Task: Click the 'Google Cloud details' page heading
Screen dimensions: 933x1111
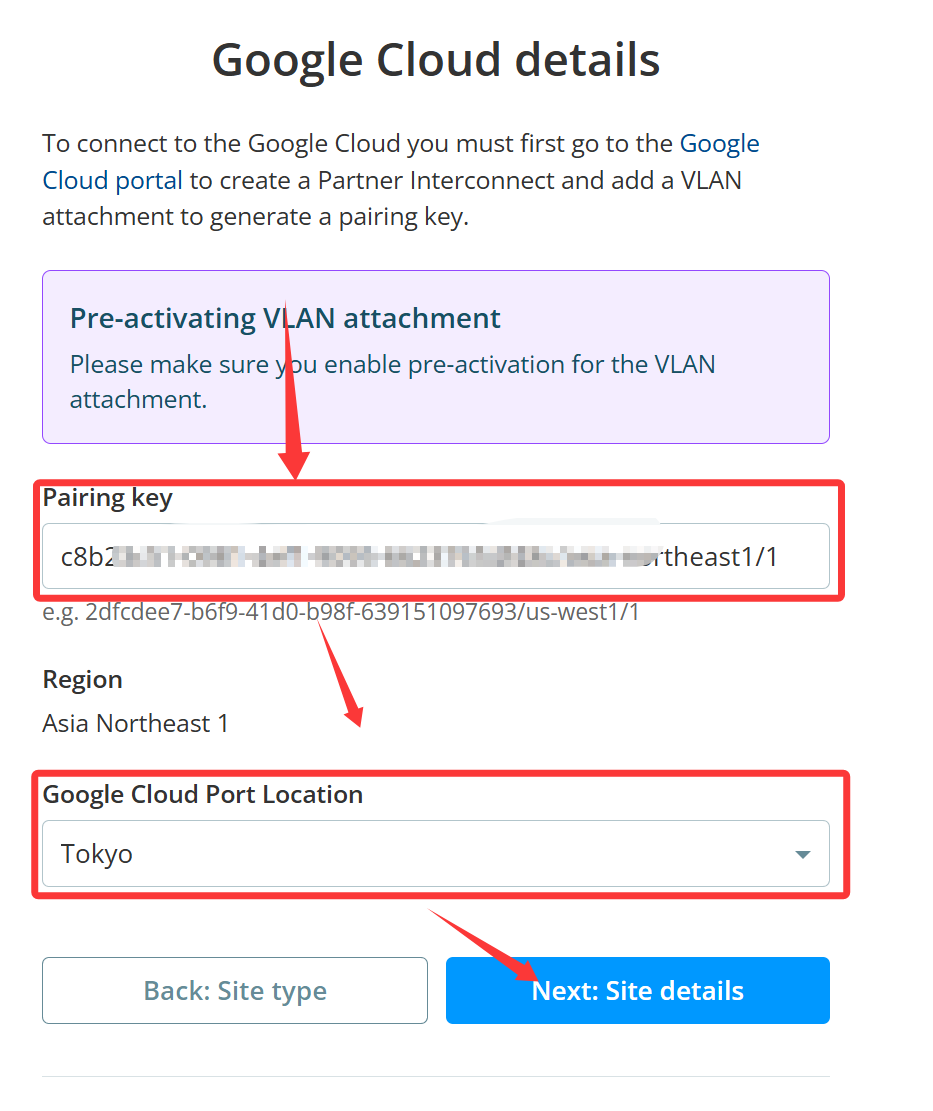Action: 436,60
